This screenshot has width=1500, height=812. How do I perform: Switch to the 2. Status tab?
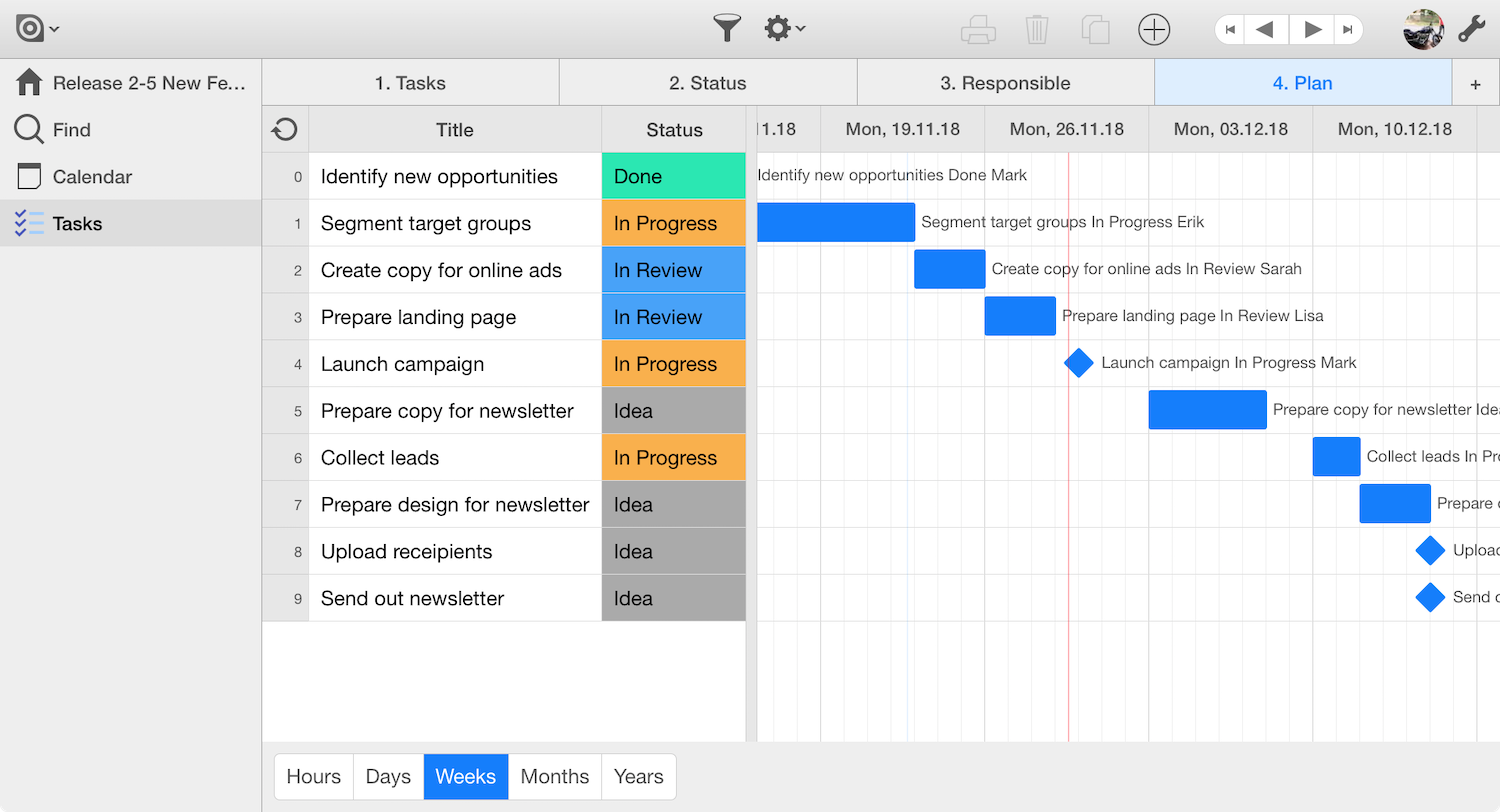[707, 83]
